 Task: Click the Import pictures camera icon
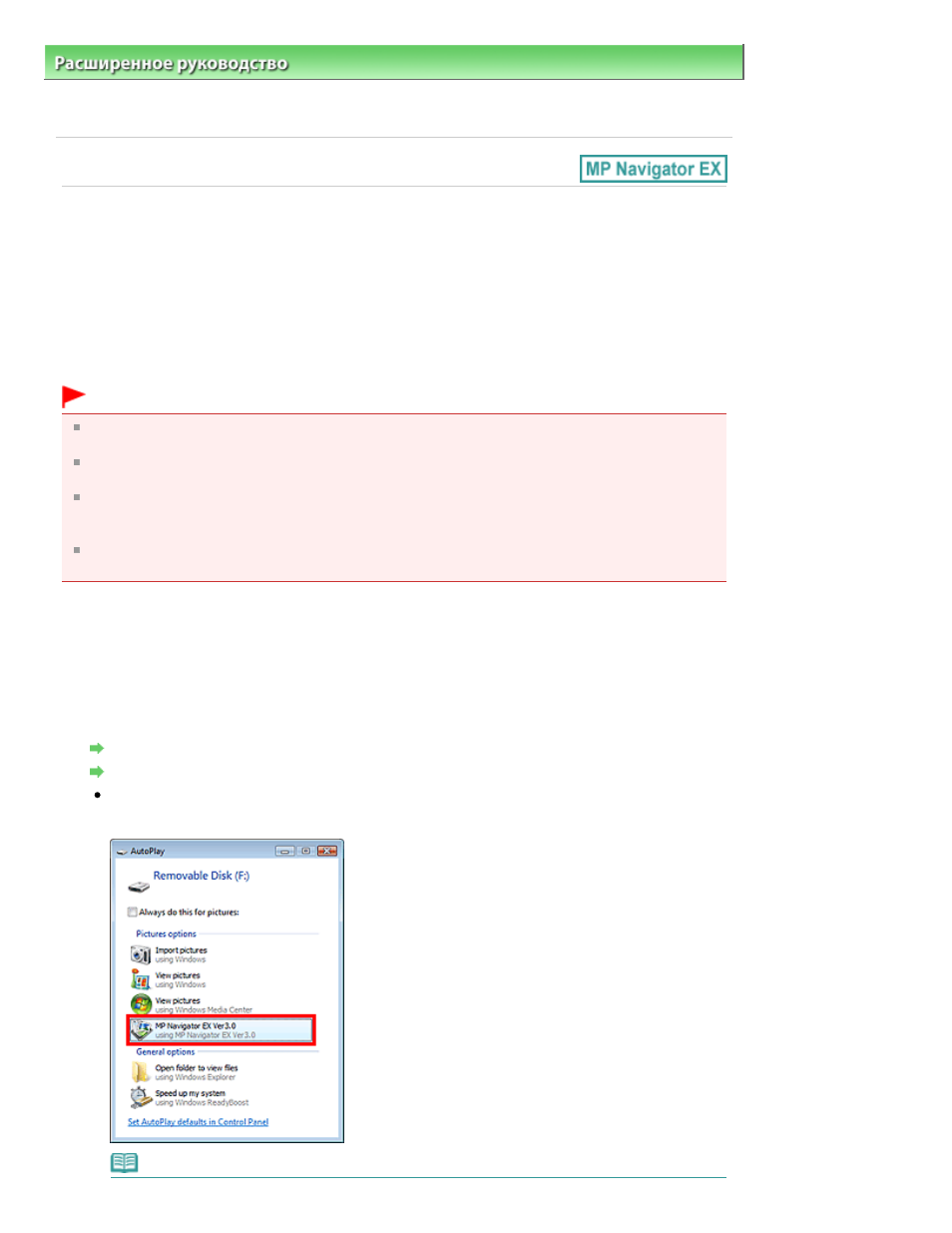141,954
